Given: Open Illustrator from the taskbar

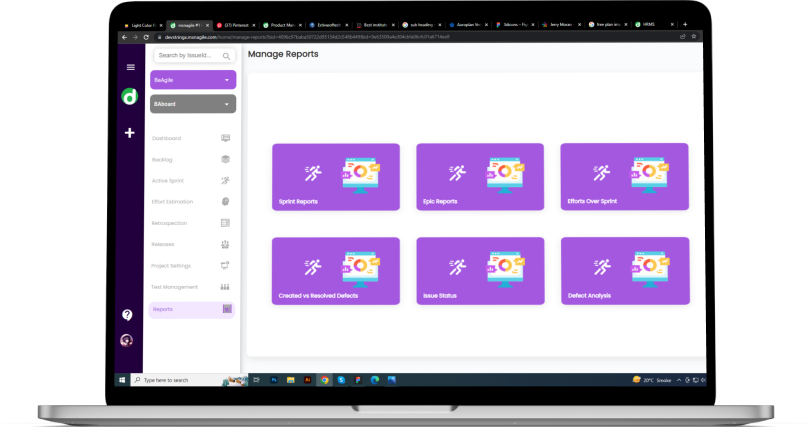Looking at the screenshot, I should [x=307, y=380].
